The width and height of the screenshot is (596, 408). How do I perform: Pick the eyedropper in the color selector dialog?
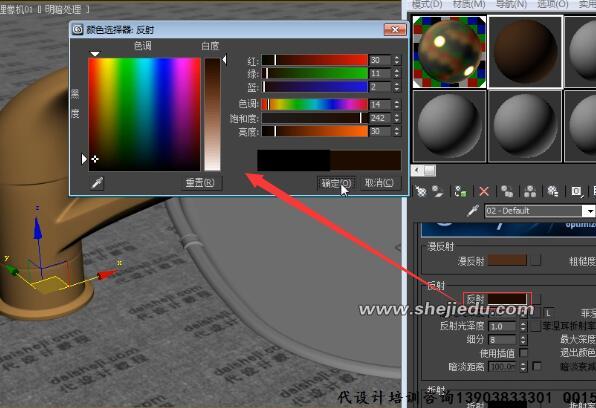pyautogui.click(x=98, y=183)
